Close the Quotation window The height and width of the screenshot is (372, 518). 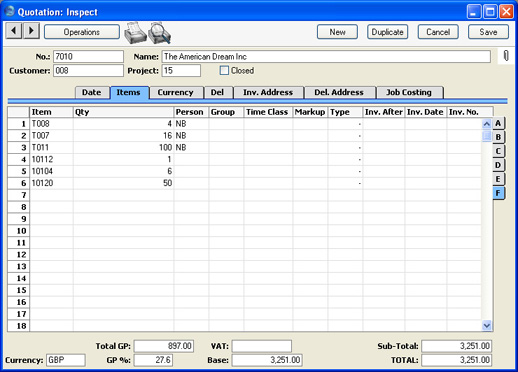click(x=506, y=12)
